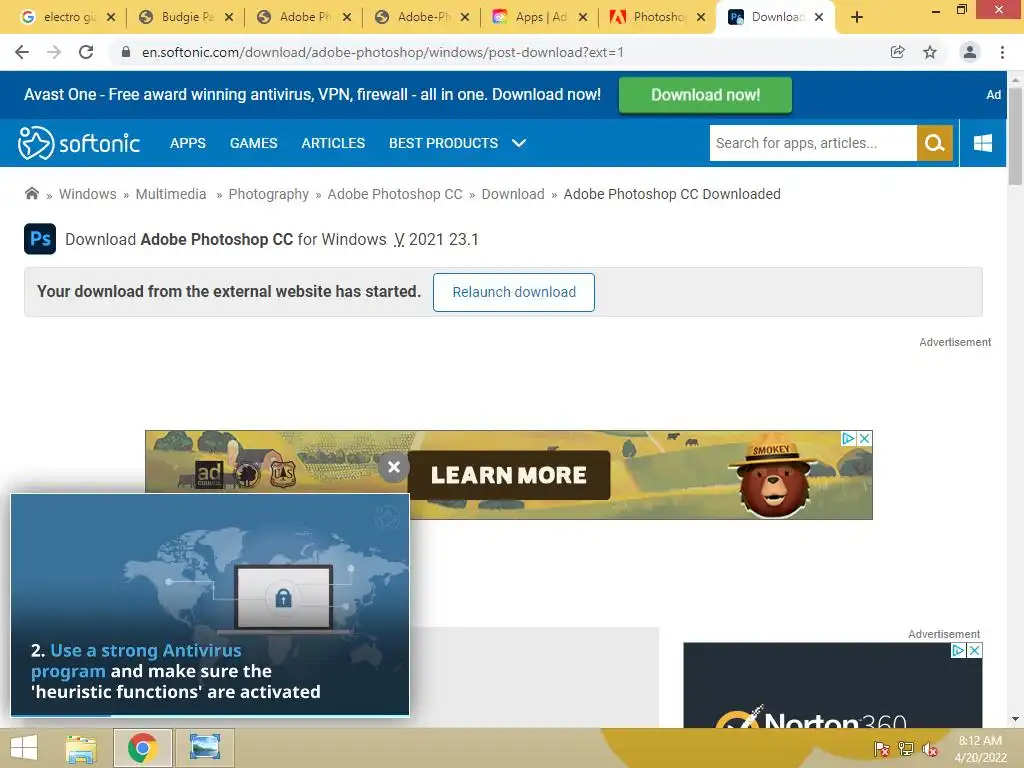Screen dimensions: 1024x768
Task: Close the 'electro' Google tab
Action: [111, 17]
